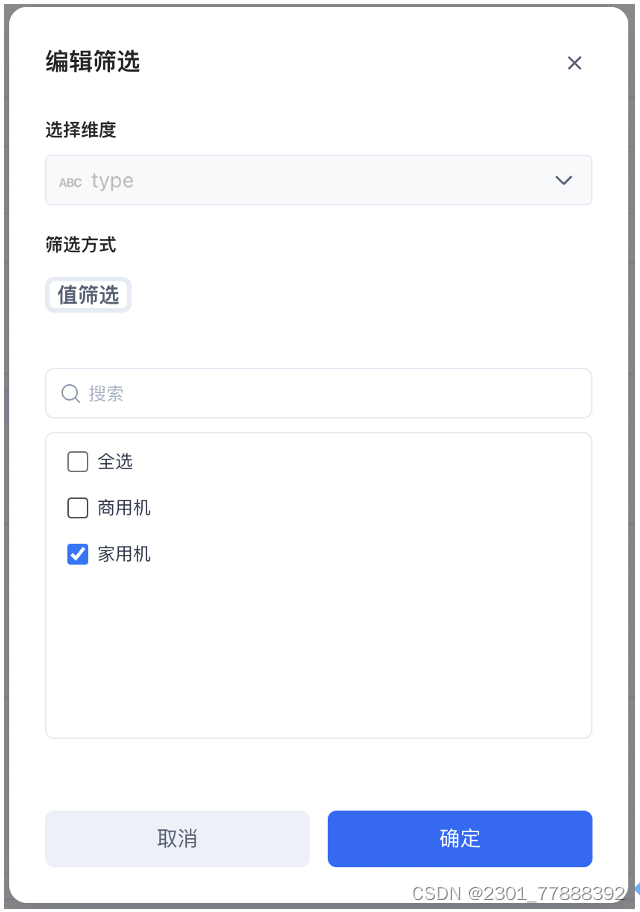Click the 商用机 option label
The height and width of the screenshot is (912, 640).
click(x=124, y=508)
